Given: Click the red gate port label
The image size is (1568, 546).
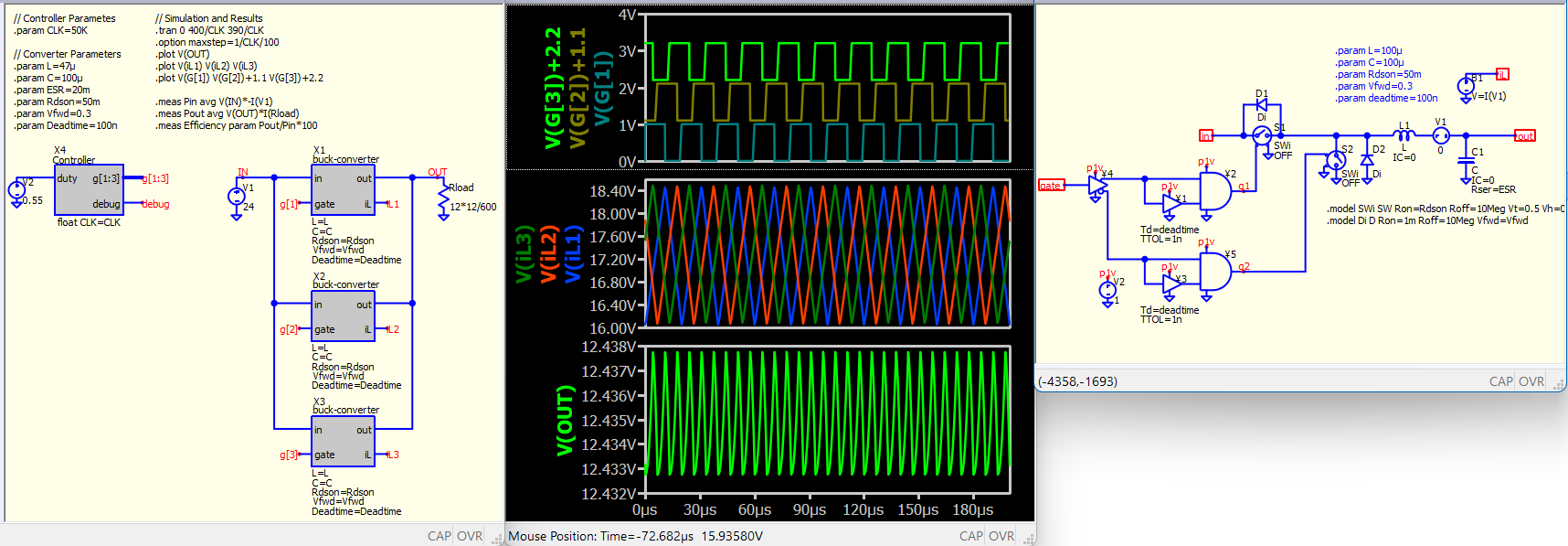Looking at the screenshot, I should coord(1051,186).
